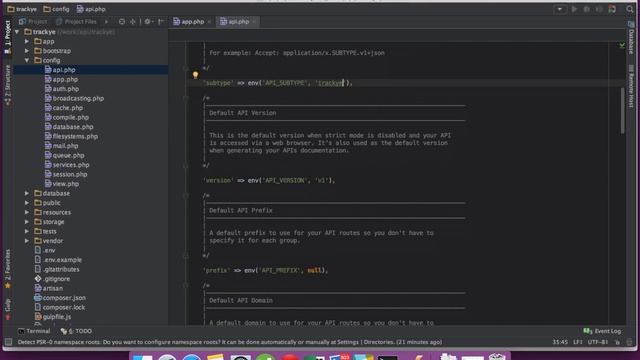Open the Structure tool window on the left

tap(7, 85)
